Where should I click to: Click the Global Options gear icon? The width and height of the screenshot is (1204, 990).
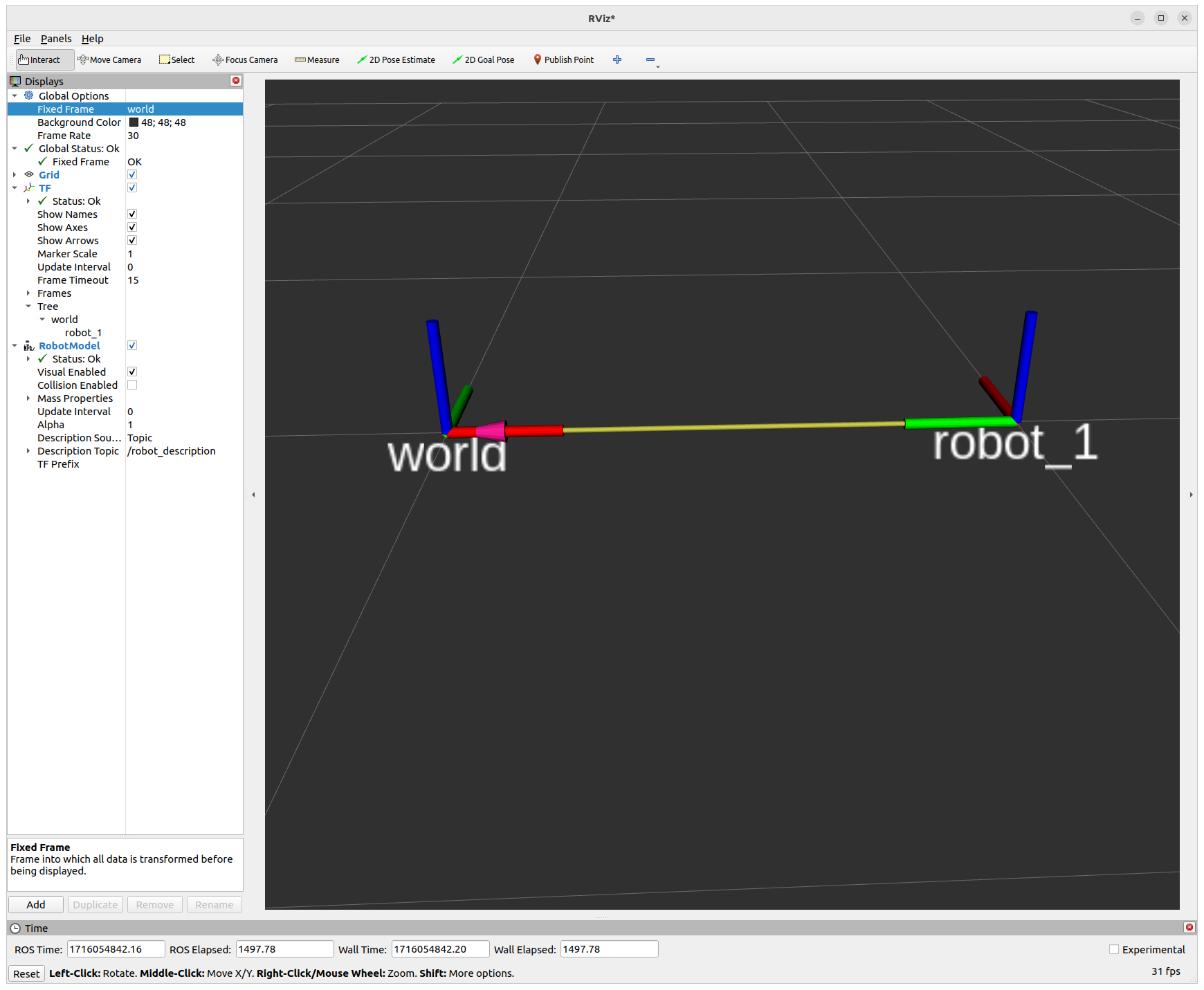(x=29, y=95)
